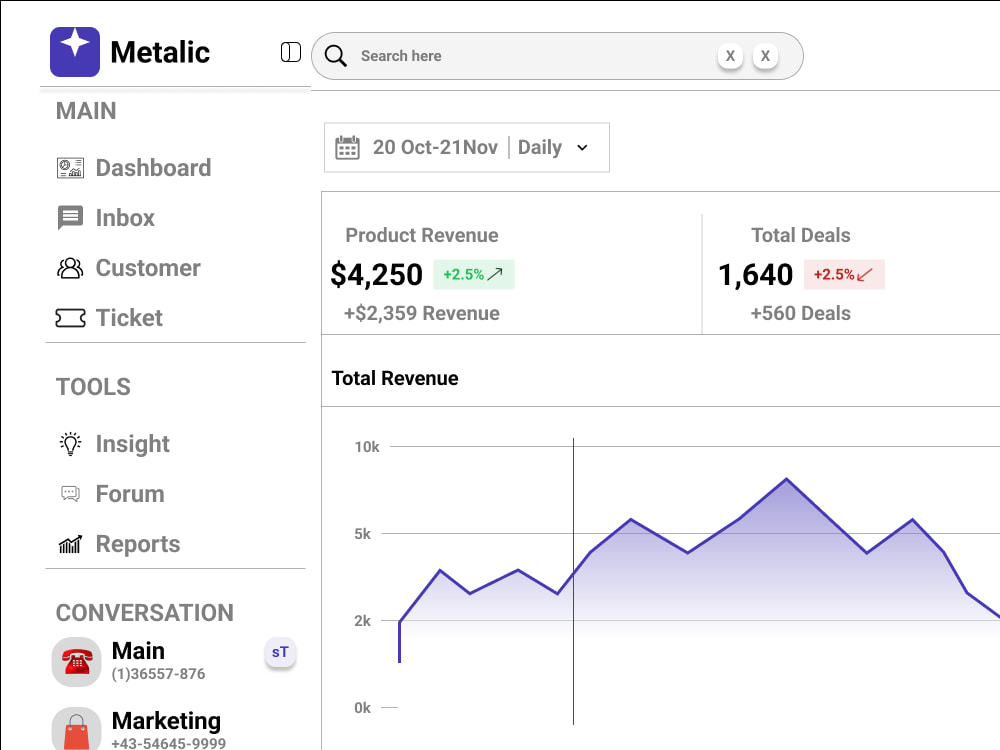The width and height of the screenshot is (1000, 750).
Task: Click the MAIN section header
Action: (86, 111)
